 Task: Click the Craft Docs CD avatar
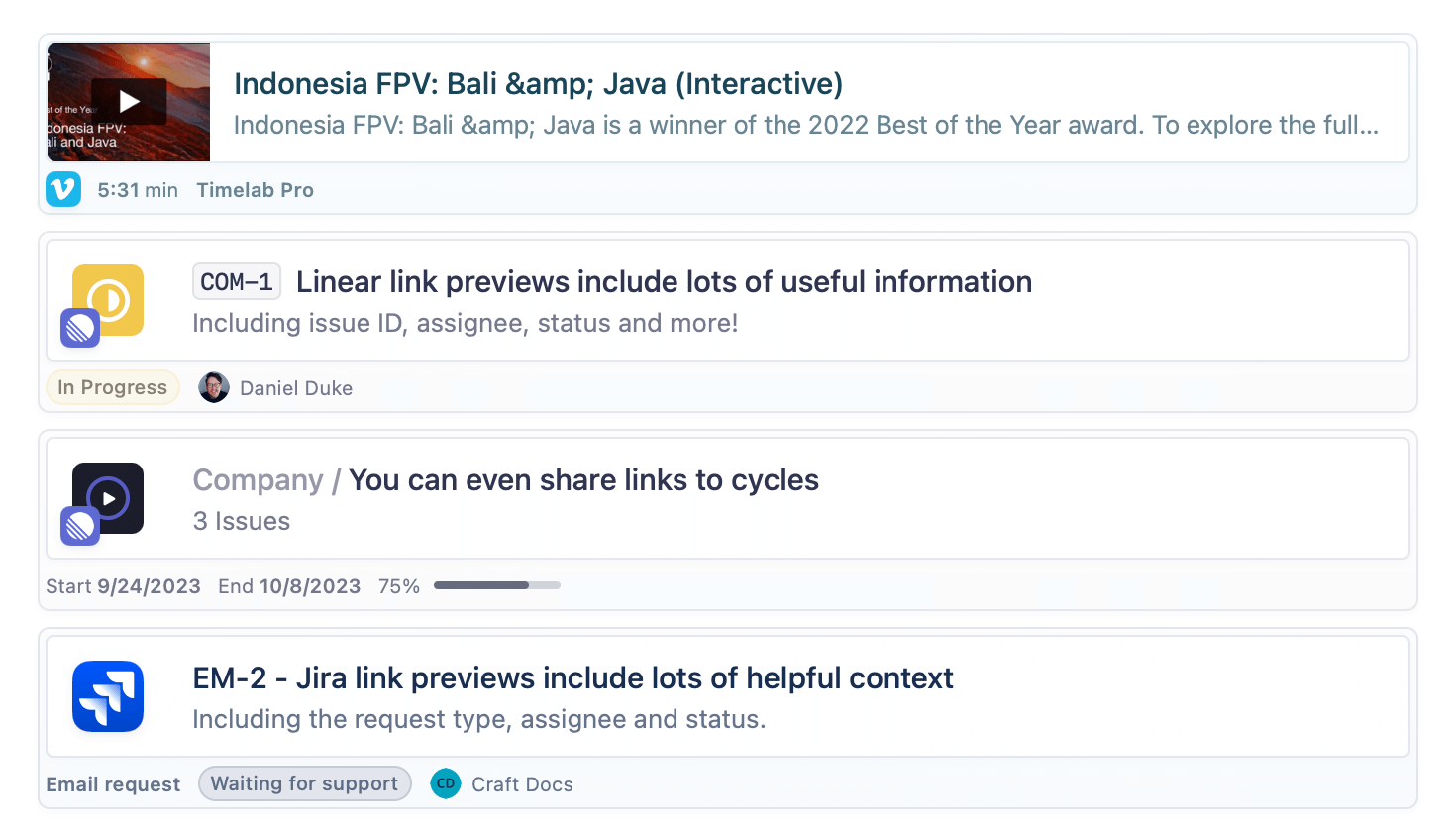click(446, 783)
